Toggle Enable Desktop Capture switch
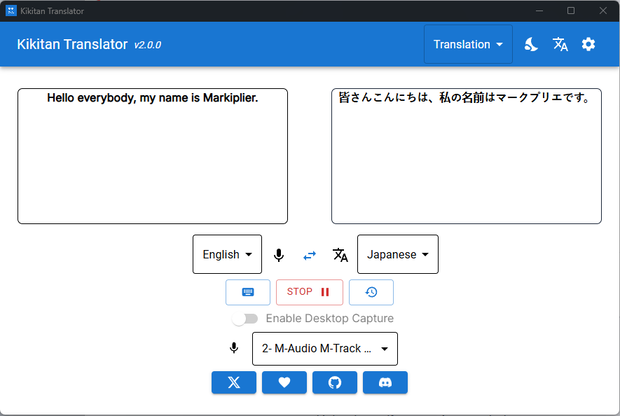620x416 pixels. pos(245,319)
